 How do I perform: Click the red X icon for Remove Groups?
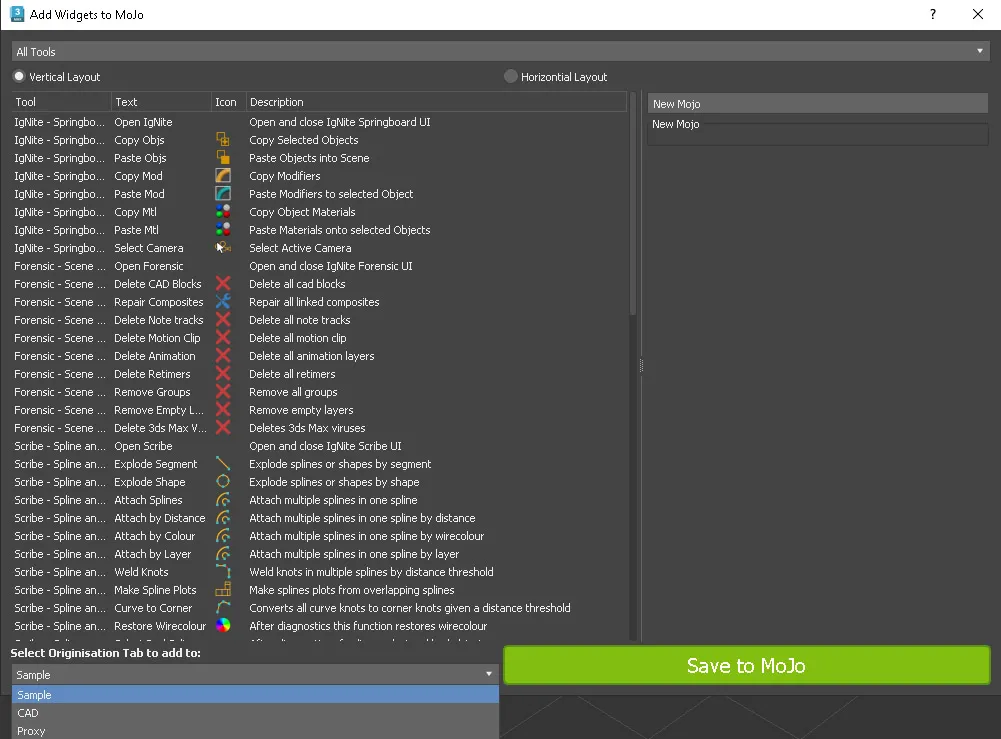[x=223, y=392]
